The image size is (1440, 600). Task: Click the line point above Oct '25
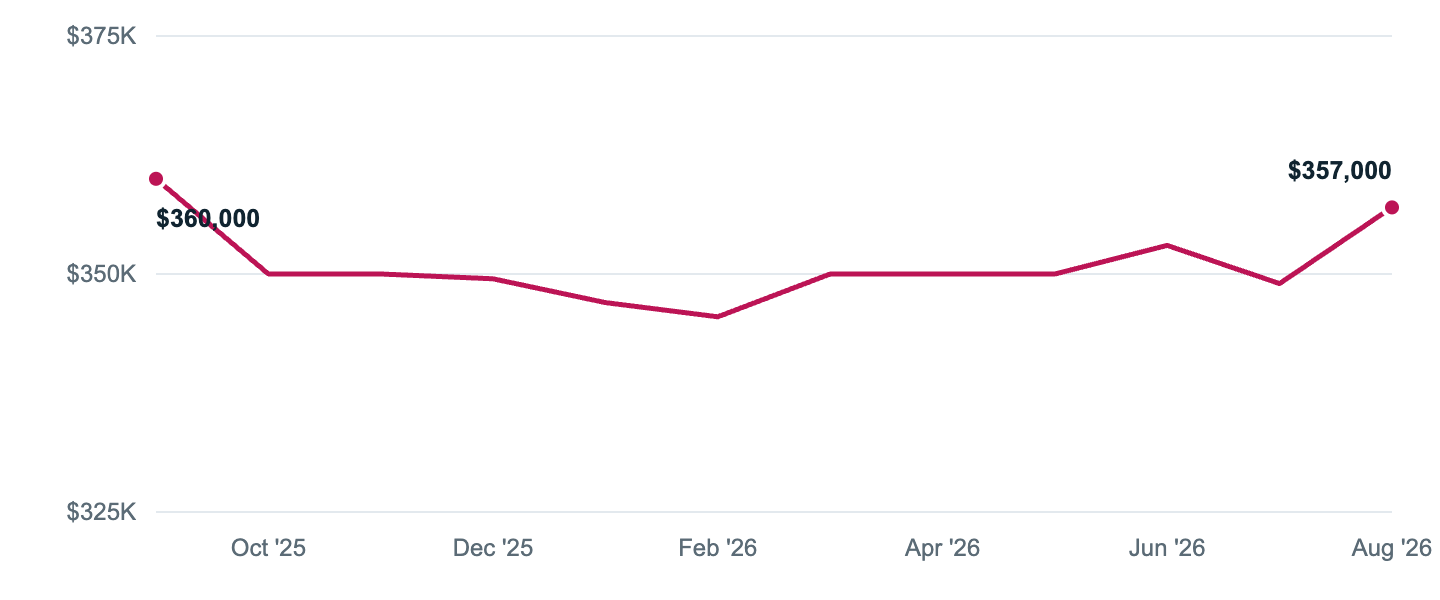[268, 274]
